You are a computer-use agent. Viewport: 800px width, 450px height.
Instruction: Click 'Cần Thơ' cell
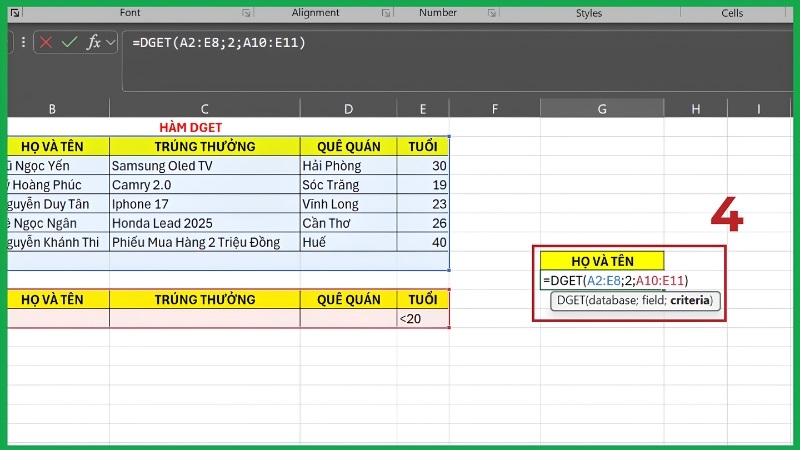348,223
